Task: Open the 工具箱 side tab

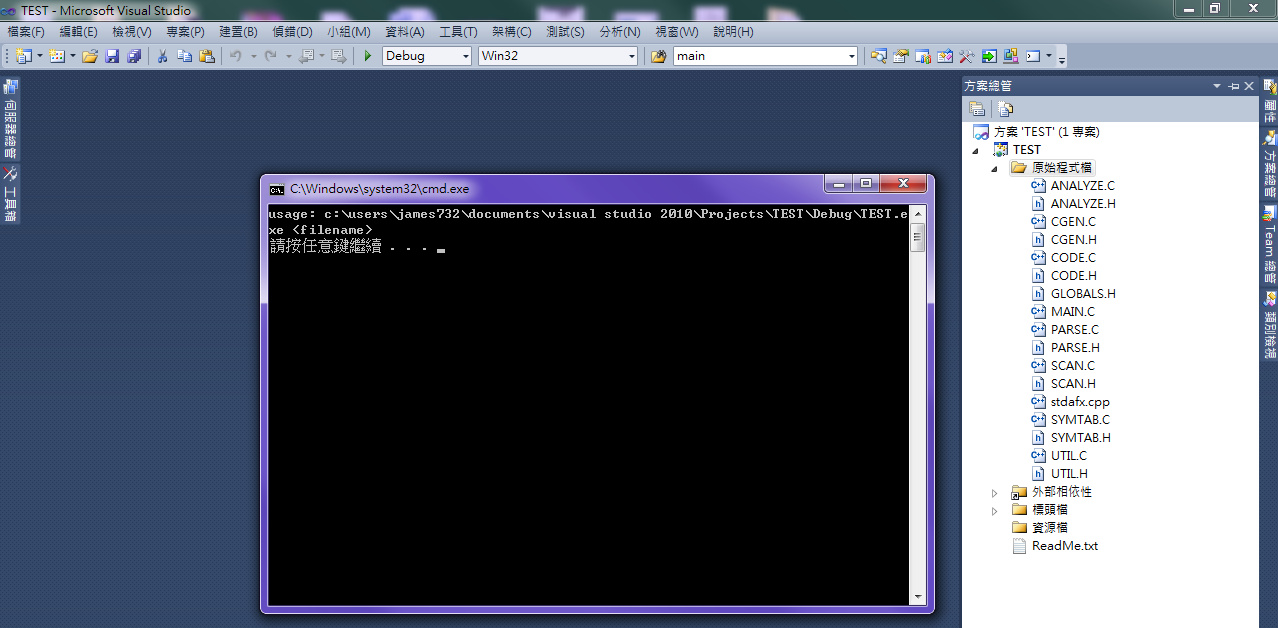Action: click(x=10, y=194)
